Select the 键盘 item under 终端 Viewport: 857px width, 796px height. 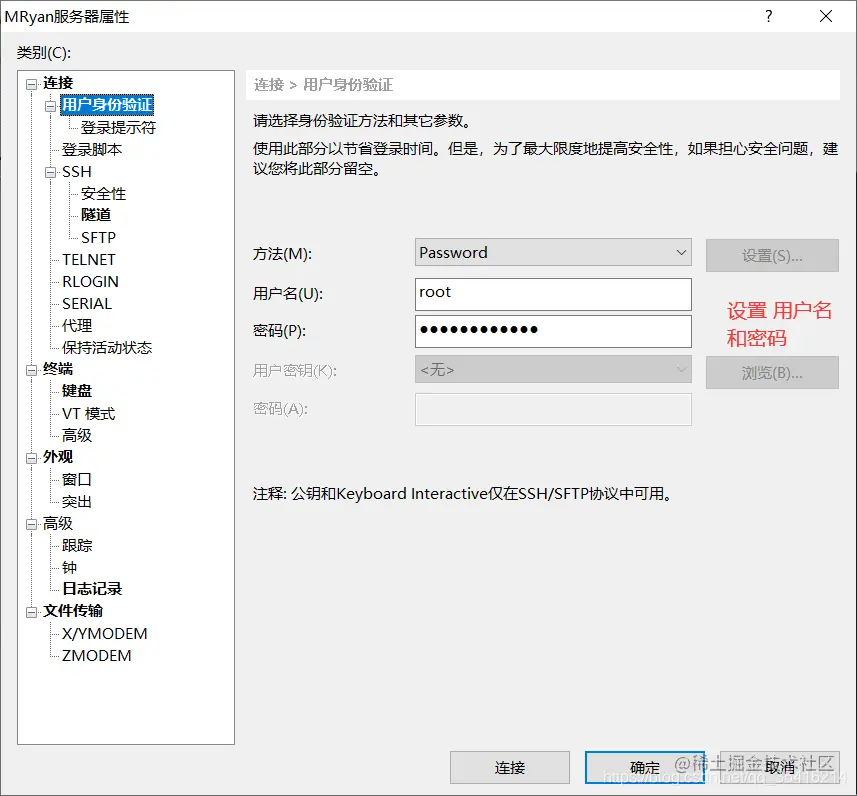pyautogui.click(x=75, y=390)
